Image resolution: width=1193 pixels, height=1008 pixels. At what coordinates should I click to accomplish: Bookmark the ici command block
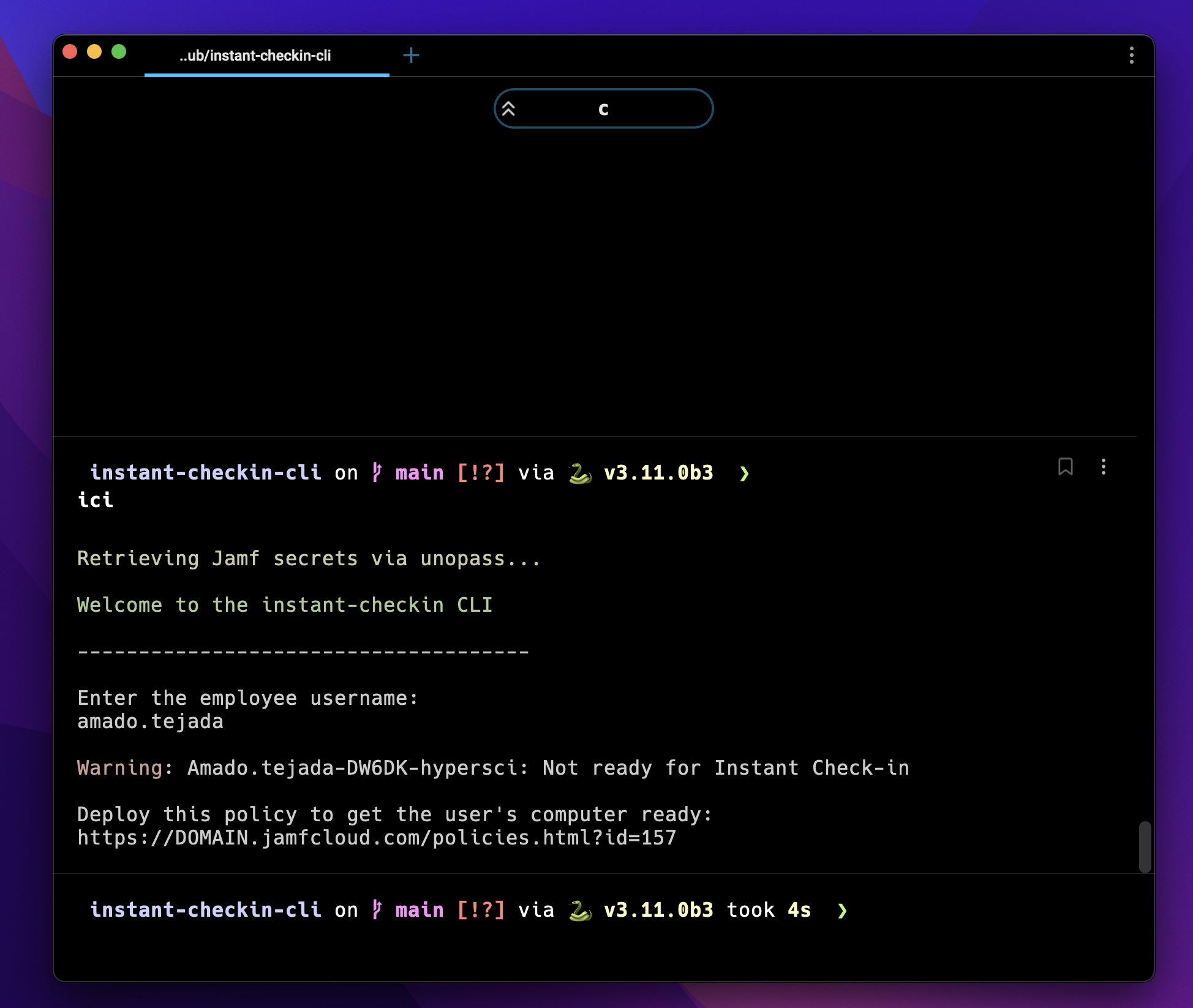pyautogui.click(x=1065, y=467)
